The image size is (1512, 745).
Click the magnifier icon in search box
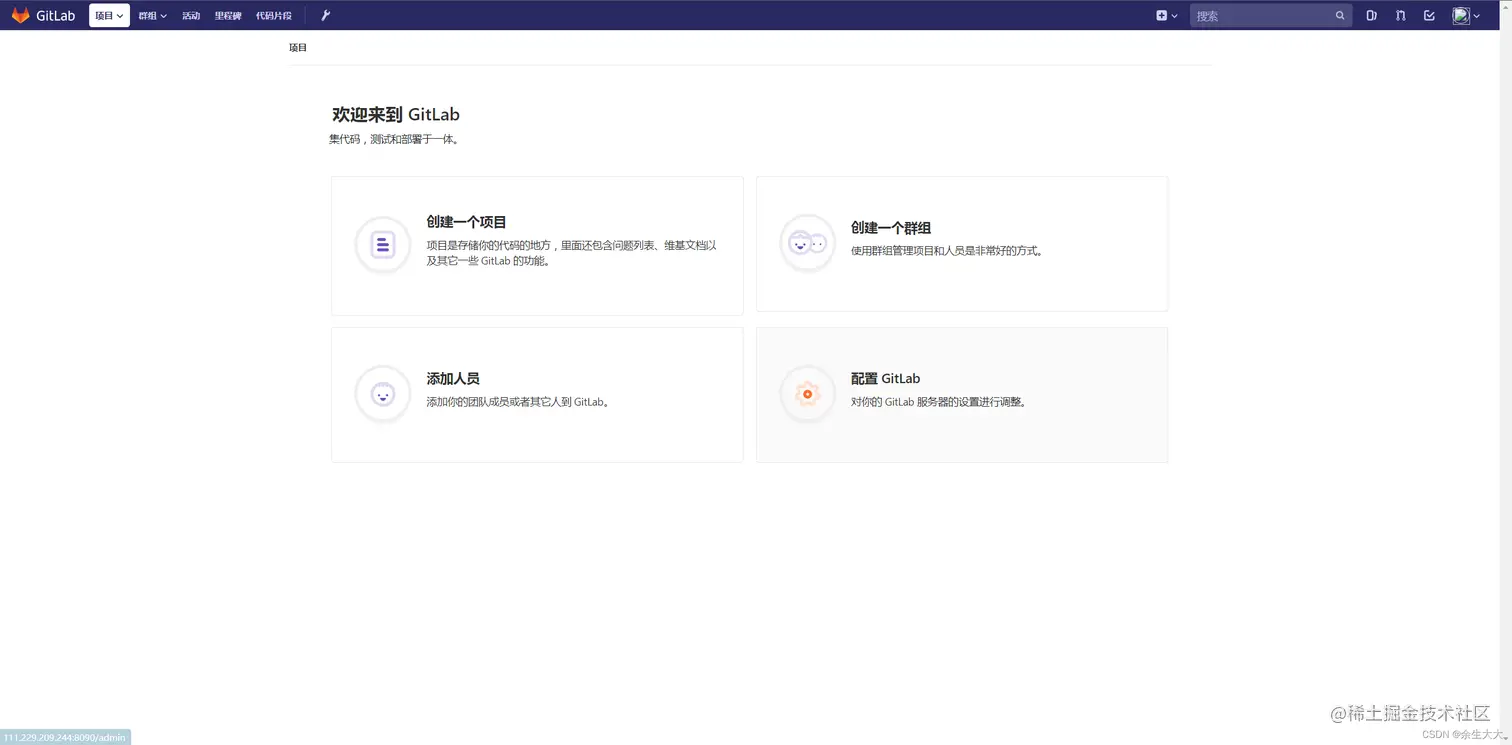(x=1340, y=16)
